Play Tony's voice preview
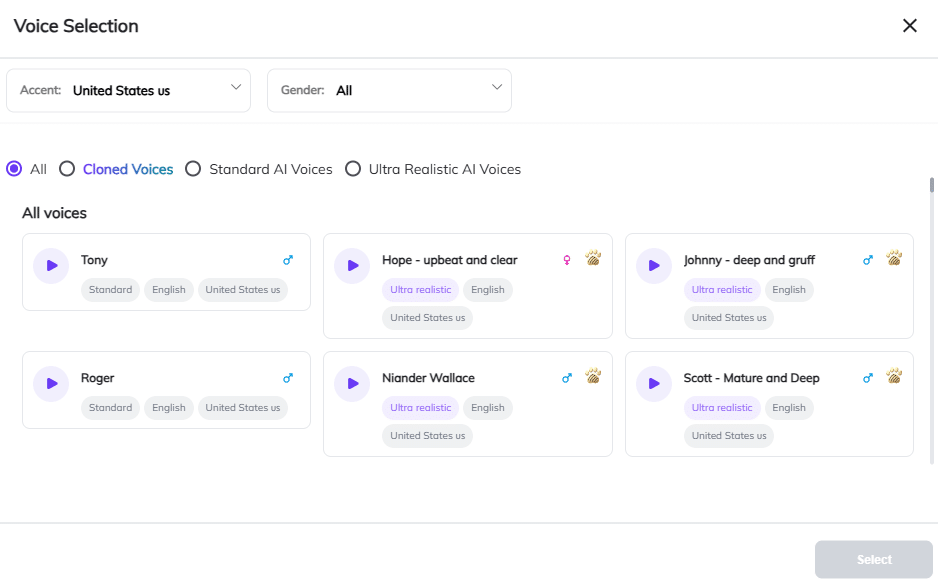Screen dimensions: 938x588 pos(50,265)
